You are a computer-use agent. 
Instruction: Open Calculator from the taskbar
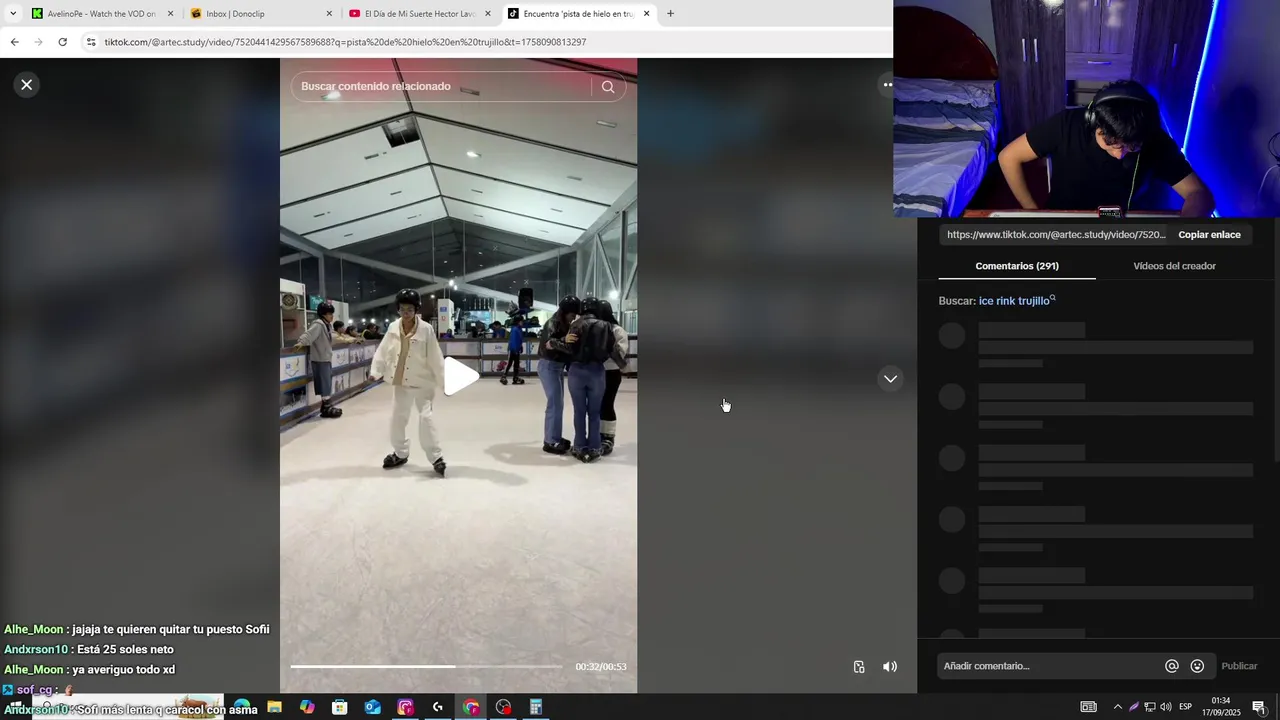tap(536, 707)
